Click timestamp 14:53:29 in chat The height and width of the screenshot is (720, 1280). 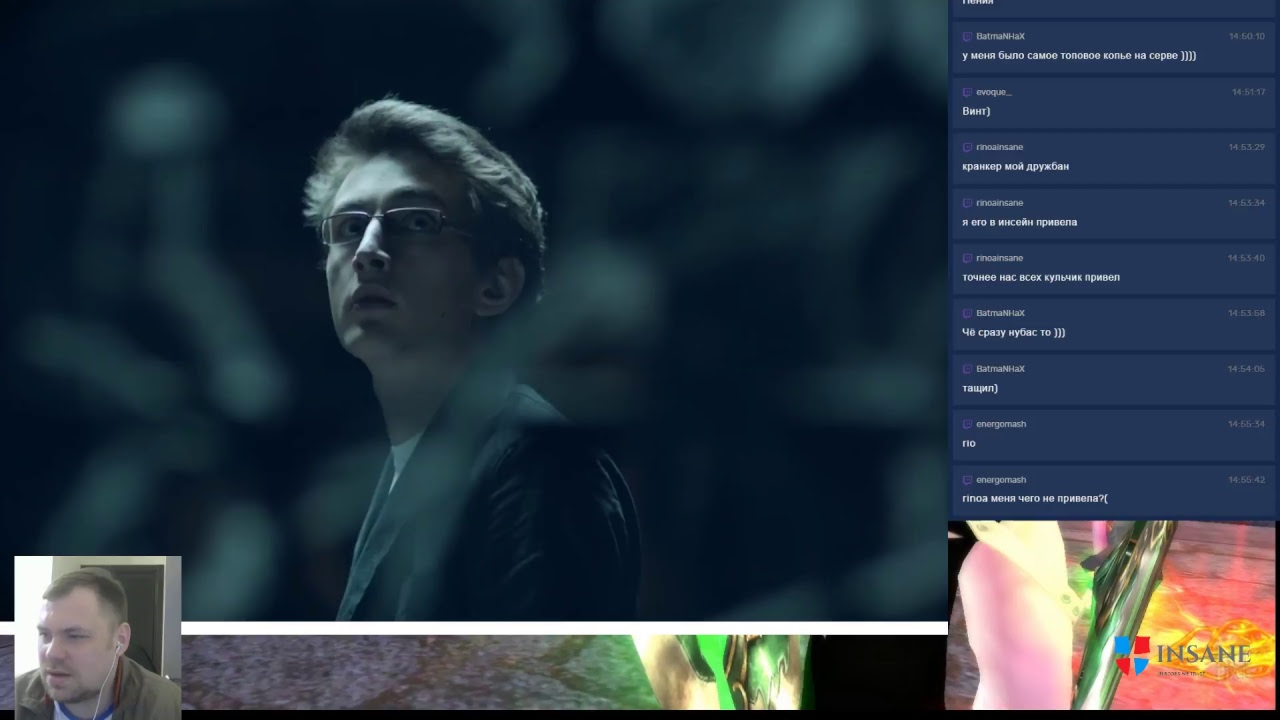[1247, 147]
